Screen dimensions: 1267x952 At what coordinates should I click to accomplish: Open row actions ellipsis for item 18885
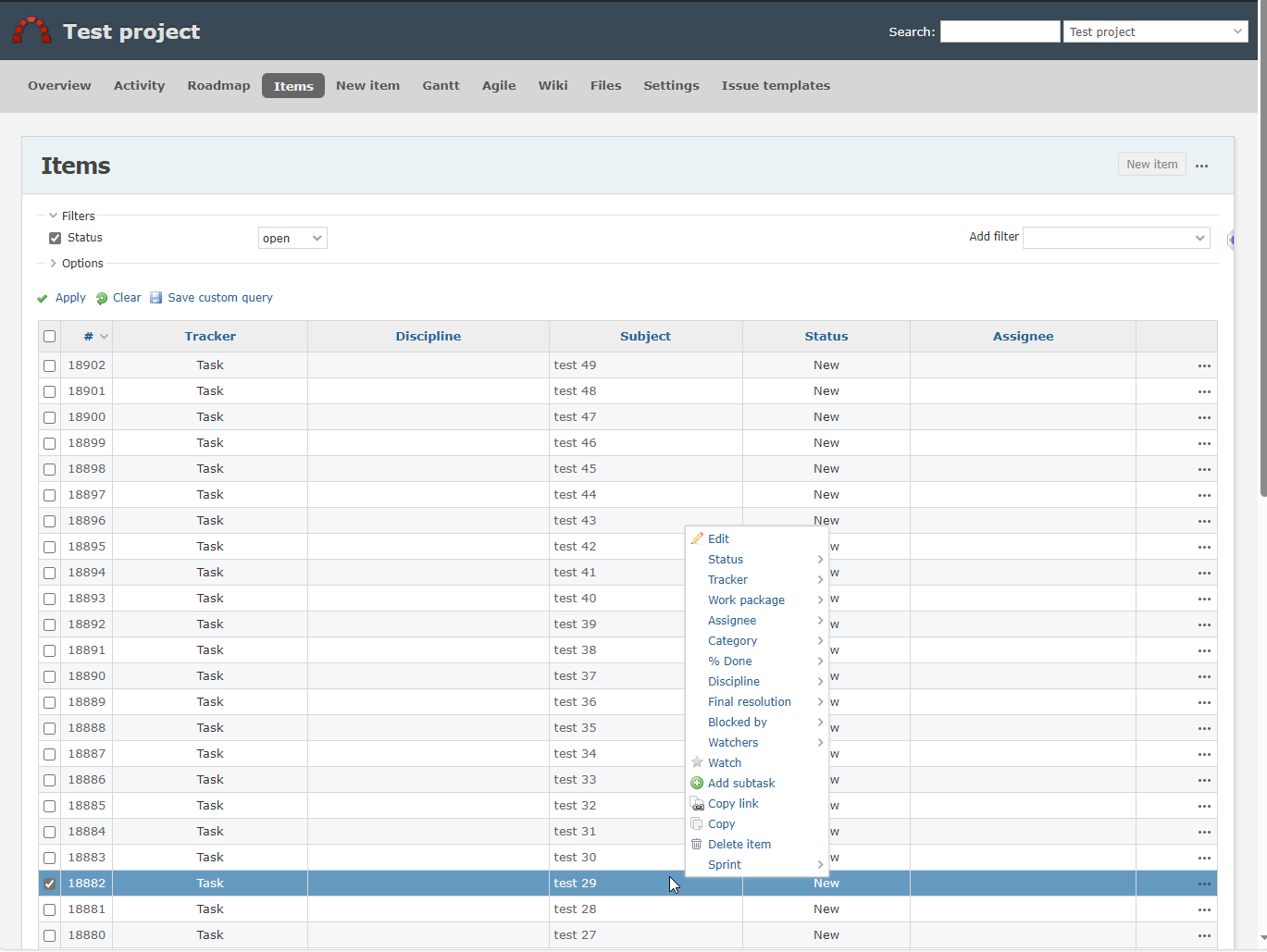coord(1204,806)
